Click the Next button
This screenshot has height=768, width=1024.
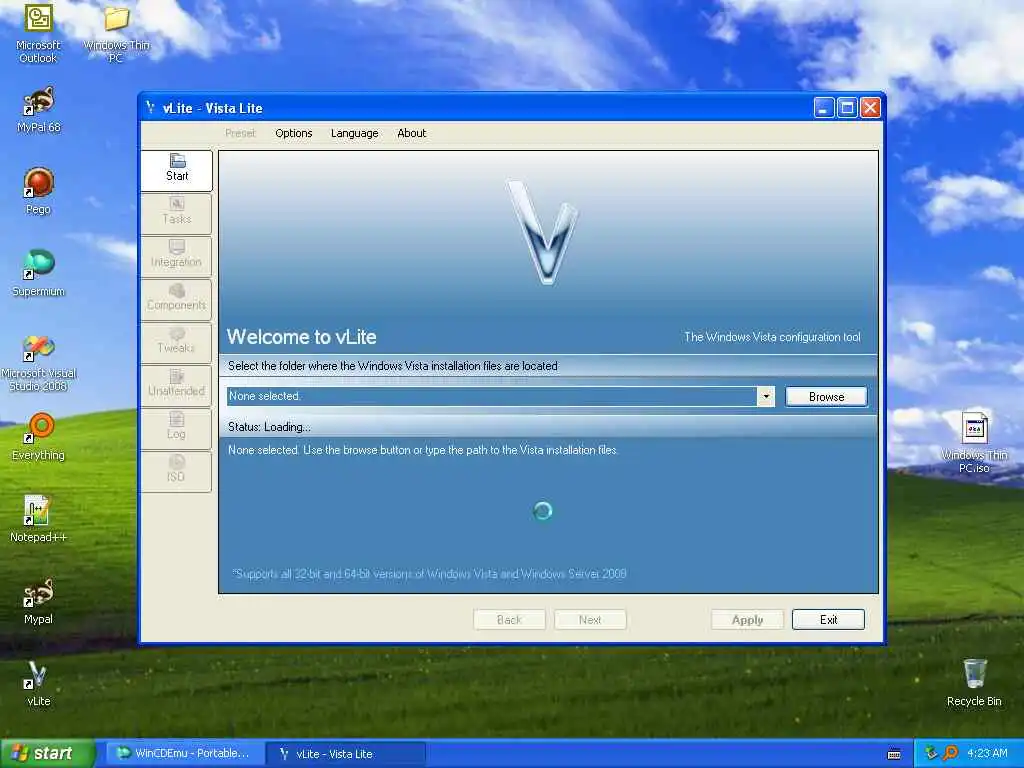(590, 620)
